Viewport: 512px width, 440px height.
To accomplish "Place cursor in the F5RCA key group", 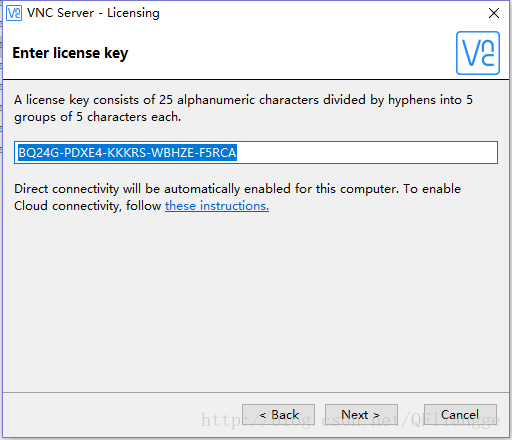I will pos(218,153).
